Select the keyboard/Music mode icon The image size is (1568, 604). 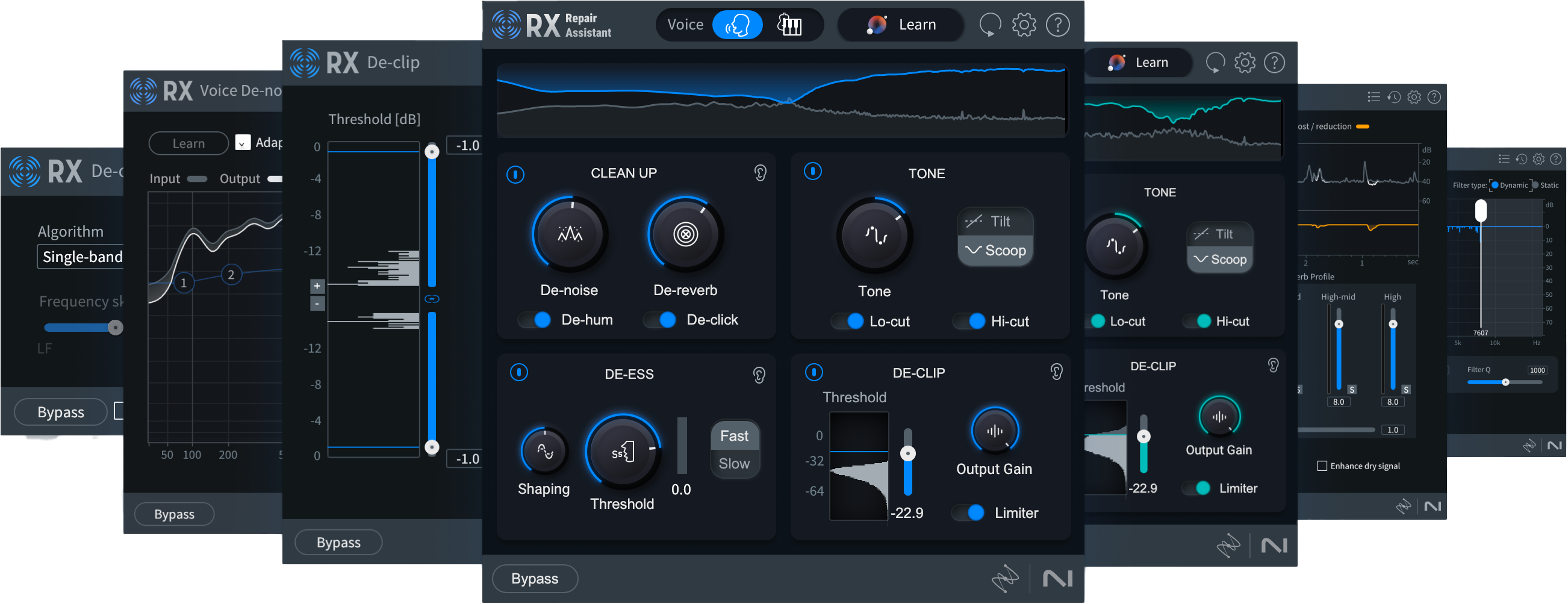789,24
